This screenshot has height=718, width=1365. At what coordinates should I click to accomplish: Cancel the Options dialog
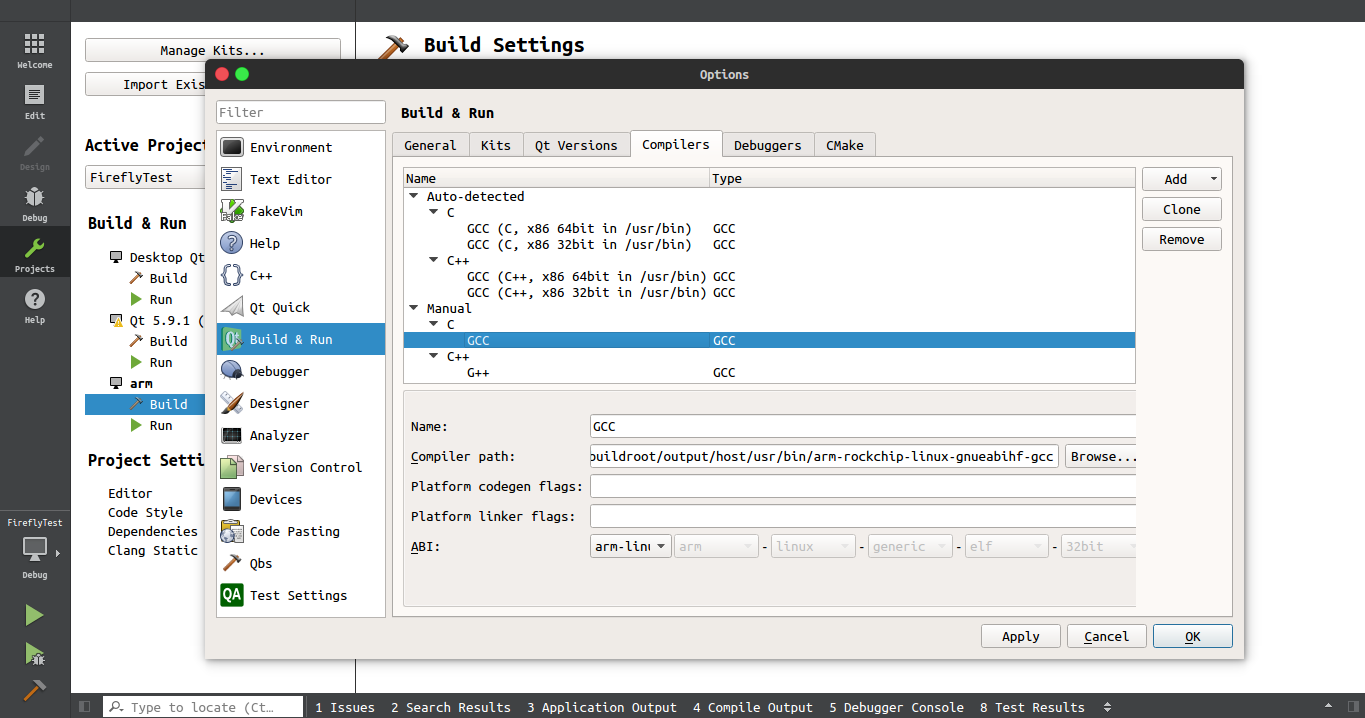coord(1107,636)
